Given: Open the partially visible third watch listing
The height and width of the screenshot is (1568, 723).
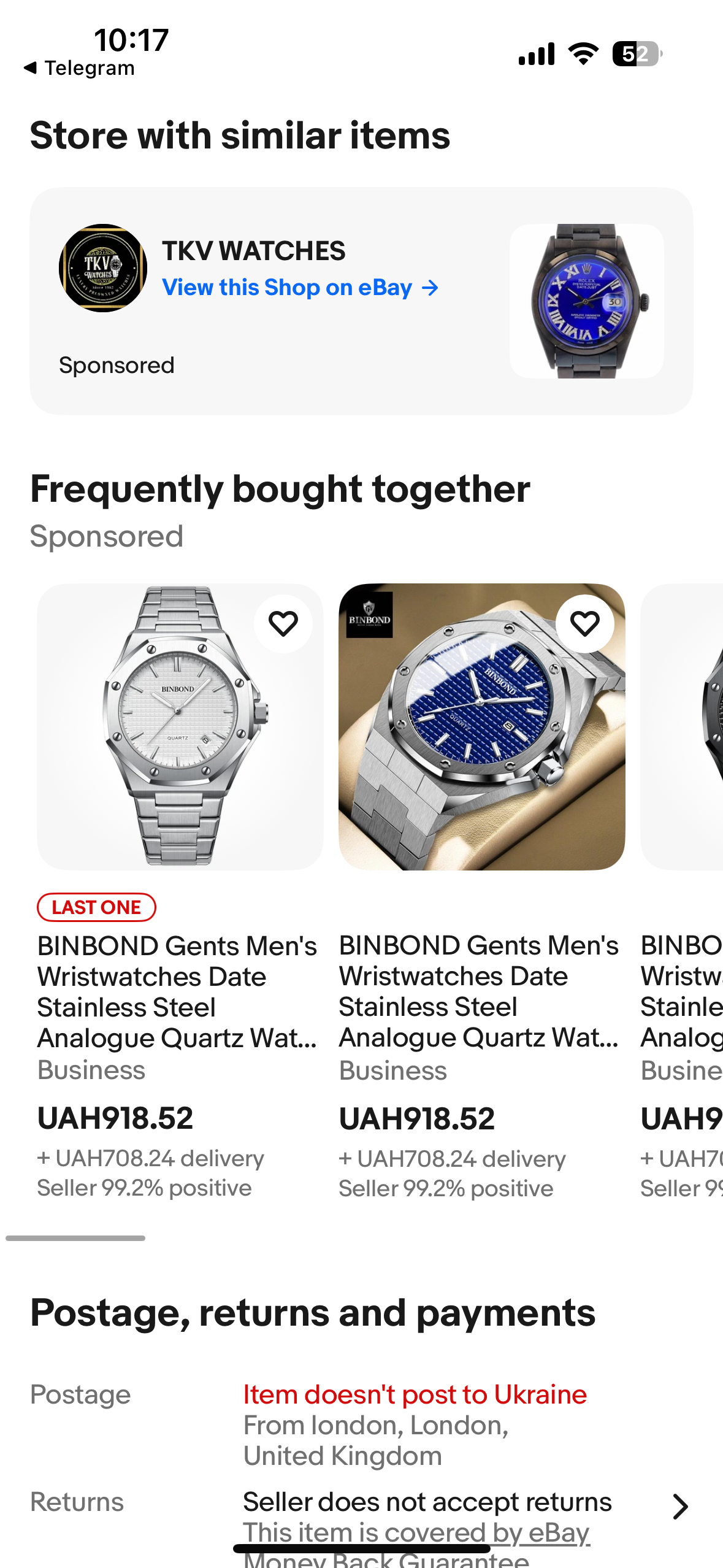Looking at the screenshot, I should tap(682, 726).
